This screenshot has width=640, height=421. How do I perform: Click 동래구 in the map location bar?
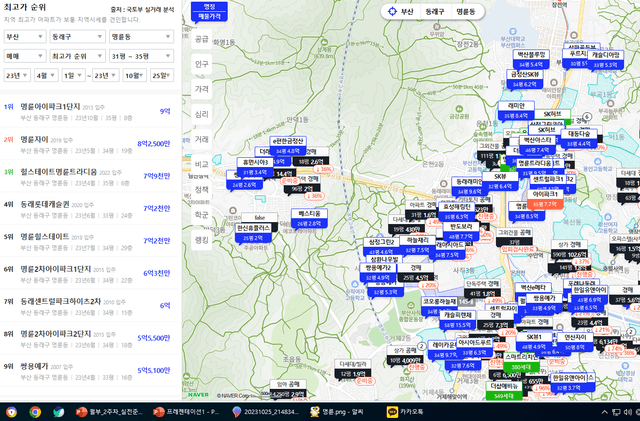click(x=435, y=11)
